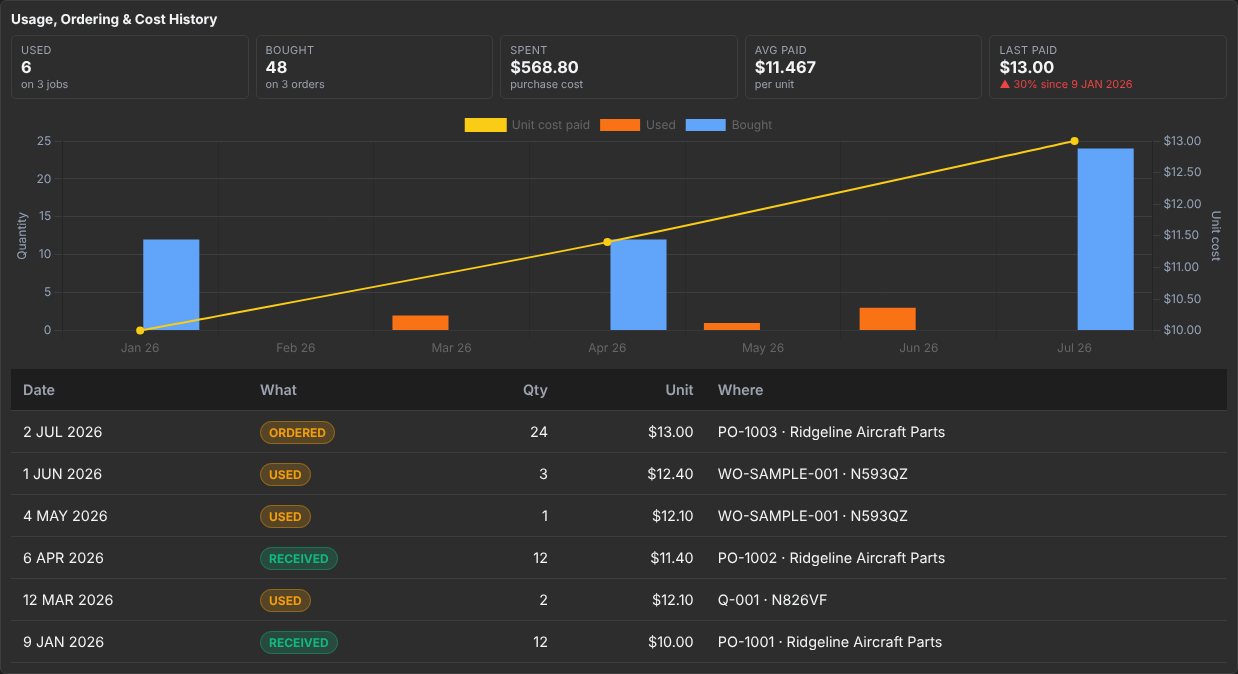Click the USED badge in the 1 JUN 2026 row
The image size is (1238, 674).
(x=285, y=474)
